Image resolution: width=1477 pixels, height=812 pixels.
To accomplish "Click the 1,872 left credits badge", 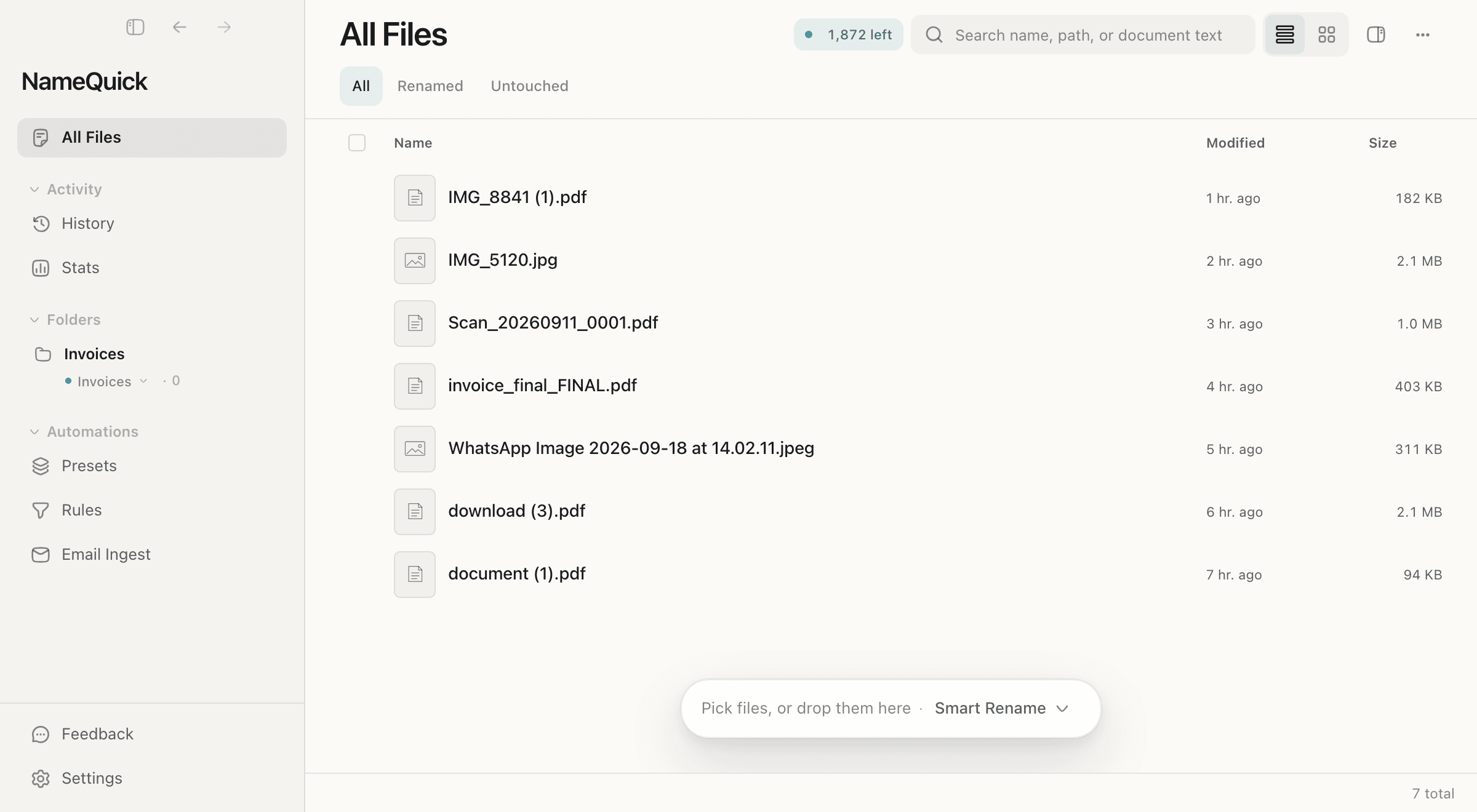I will [x=849, y=34].
